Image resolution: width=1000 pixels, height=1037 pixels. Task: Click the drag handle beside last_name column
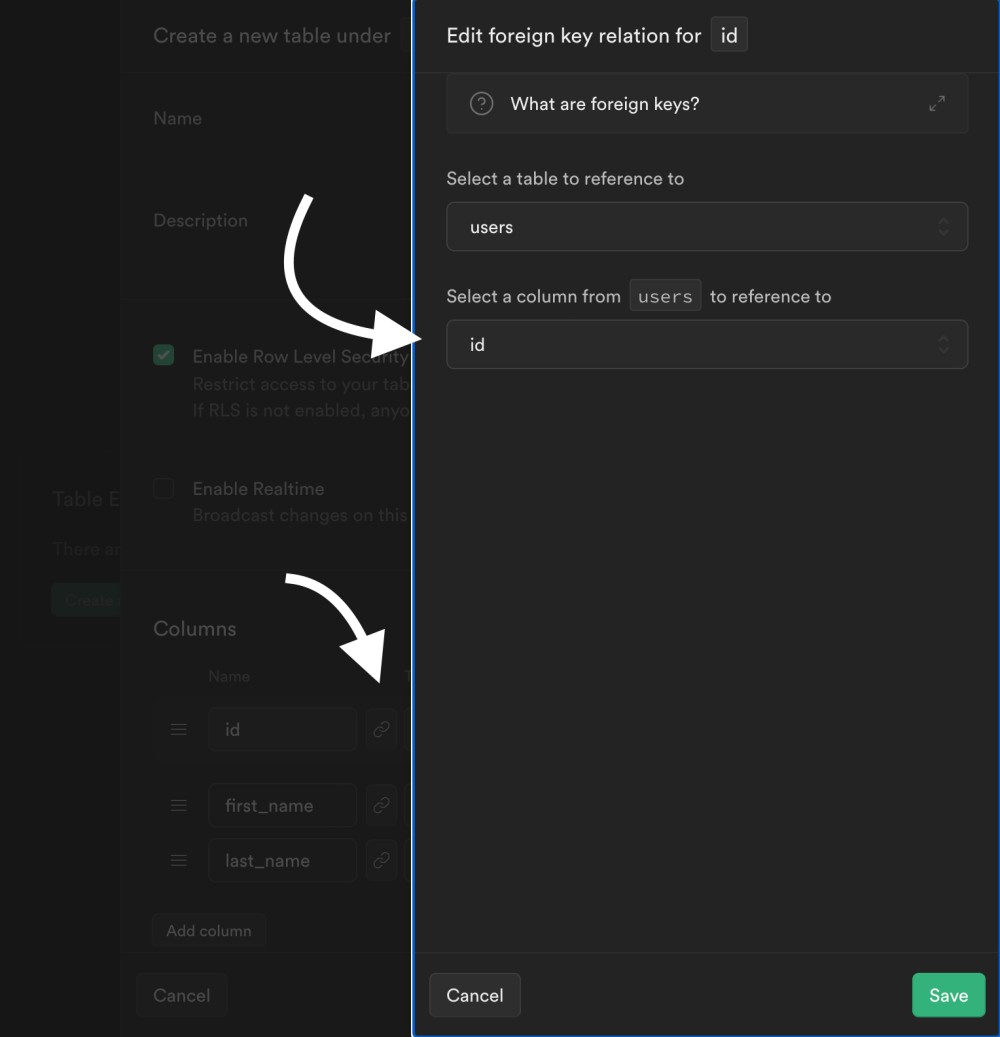tap(179, 860)
